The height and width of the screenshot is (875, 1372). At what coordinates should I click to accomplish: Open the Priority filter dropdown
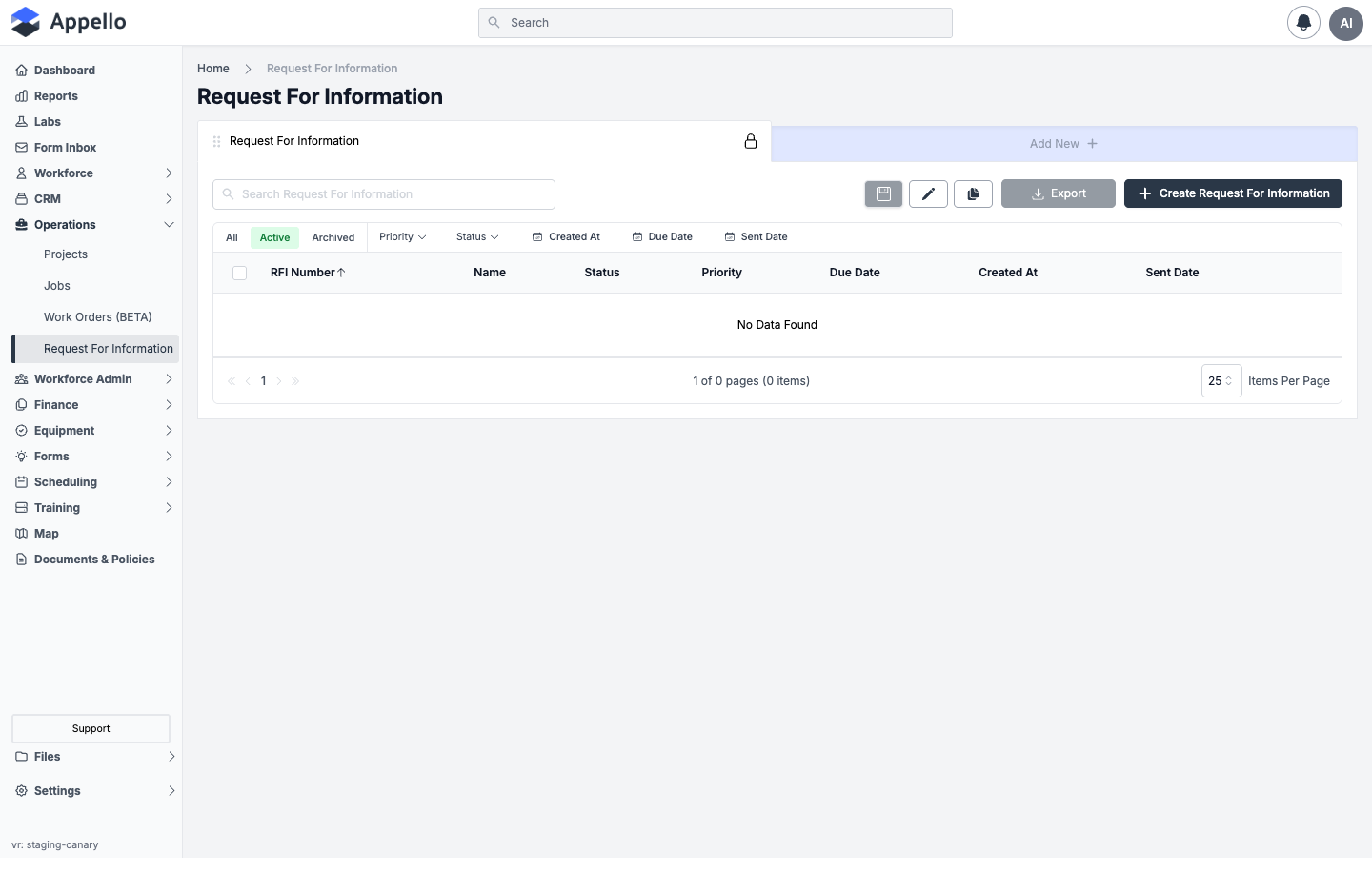click(x=402, y=237)
